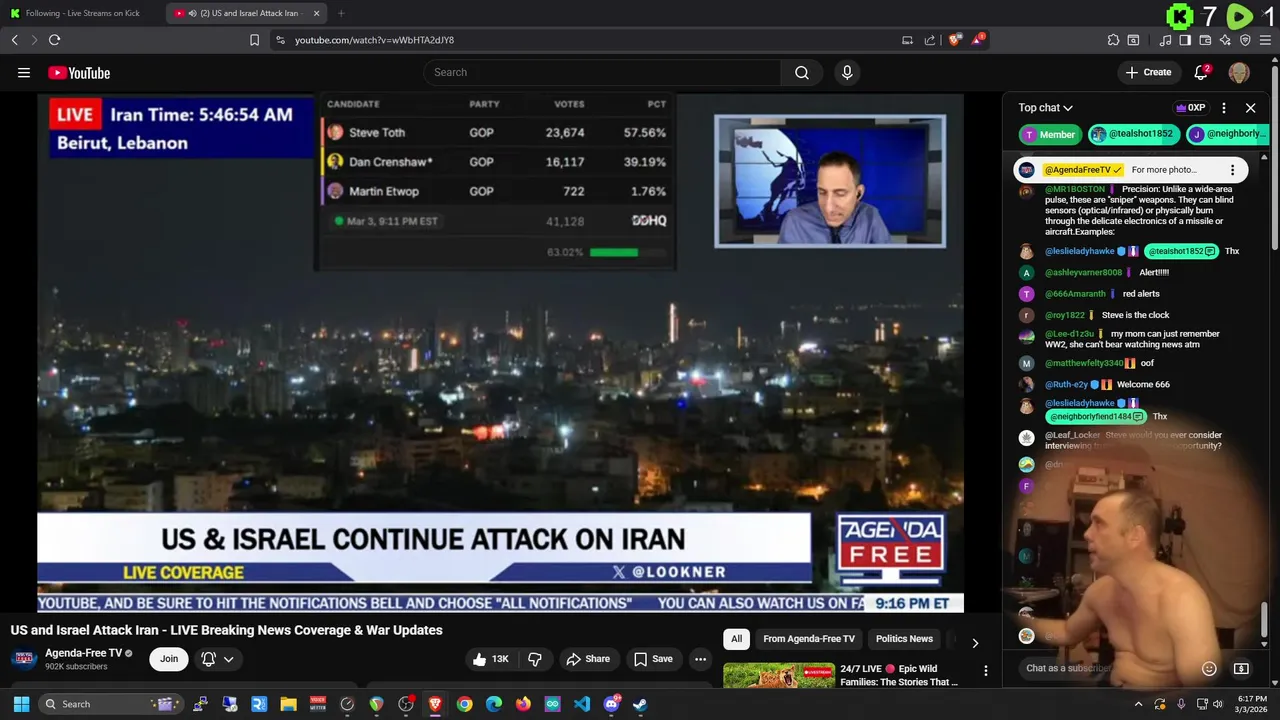This screenshot has height=720, width=1280.
Task: Open Firefox from the taskbar
Action: click(523, 704)
